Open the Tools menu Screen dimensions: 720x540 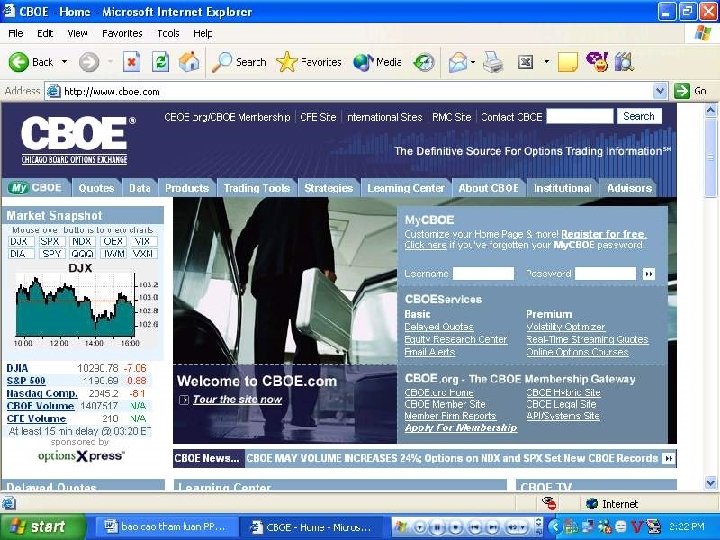pos(168,33)
